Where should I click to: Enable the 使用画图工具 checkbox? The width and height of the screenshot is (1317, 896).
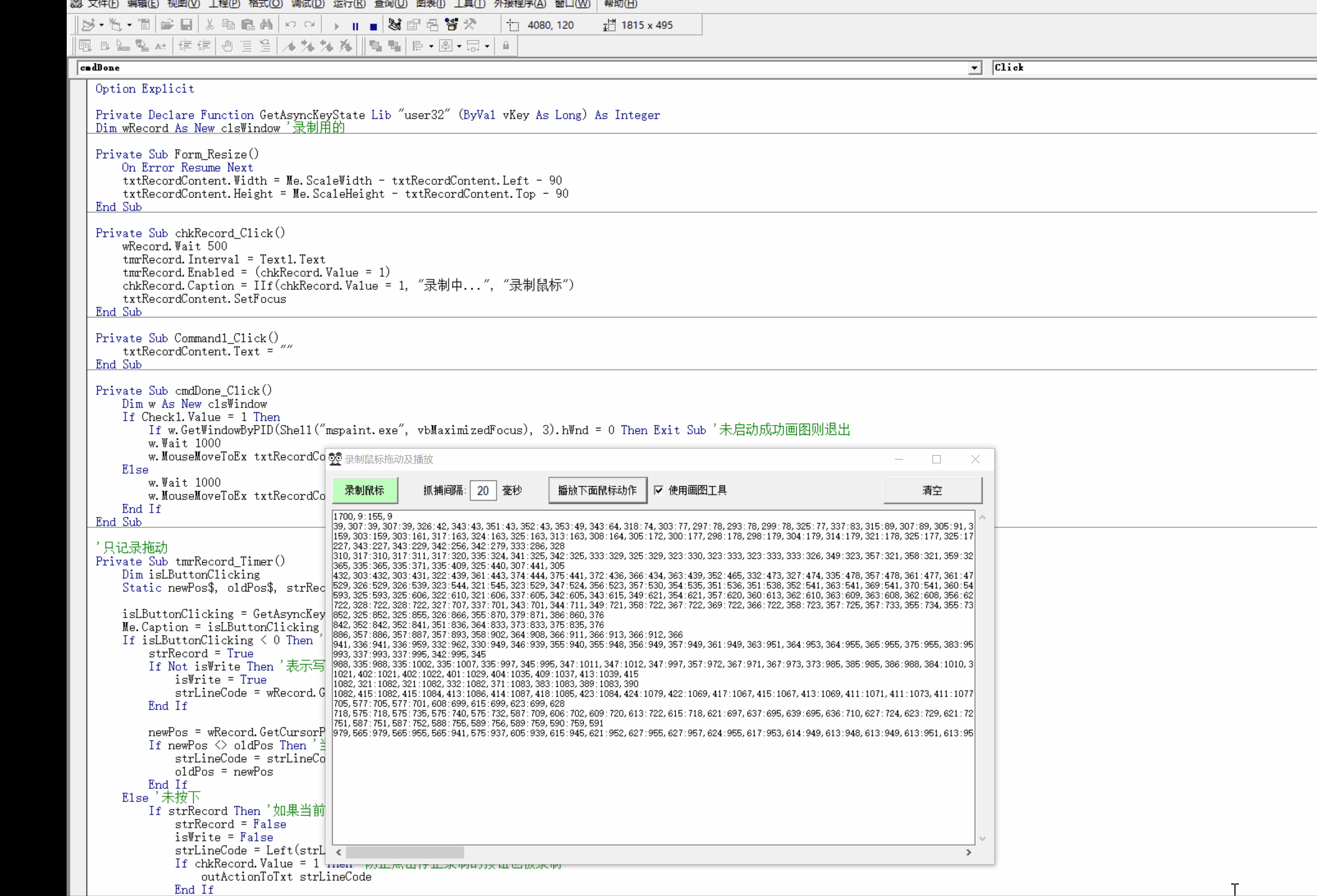[659, 490]
